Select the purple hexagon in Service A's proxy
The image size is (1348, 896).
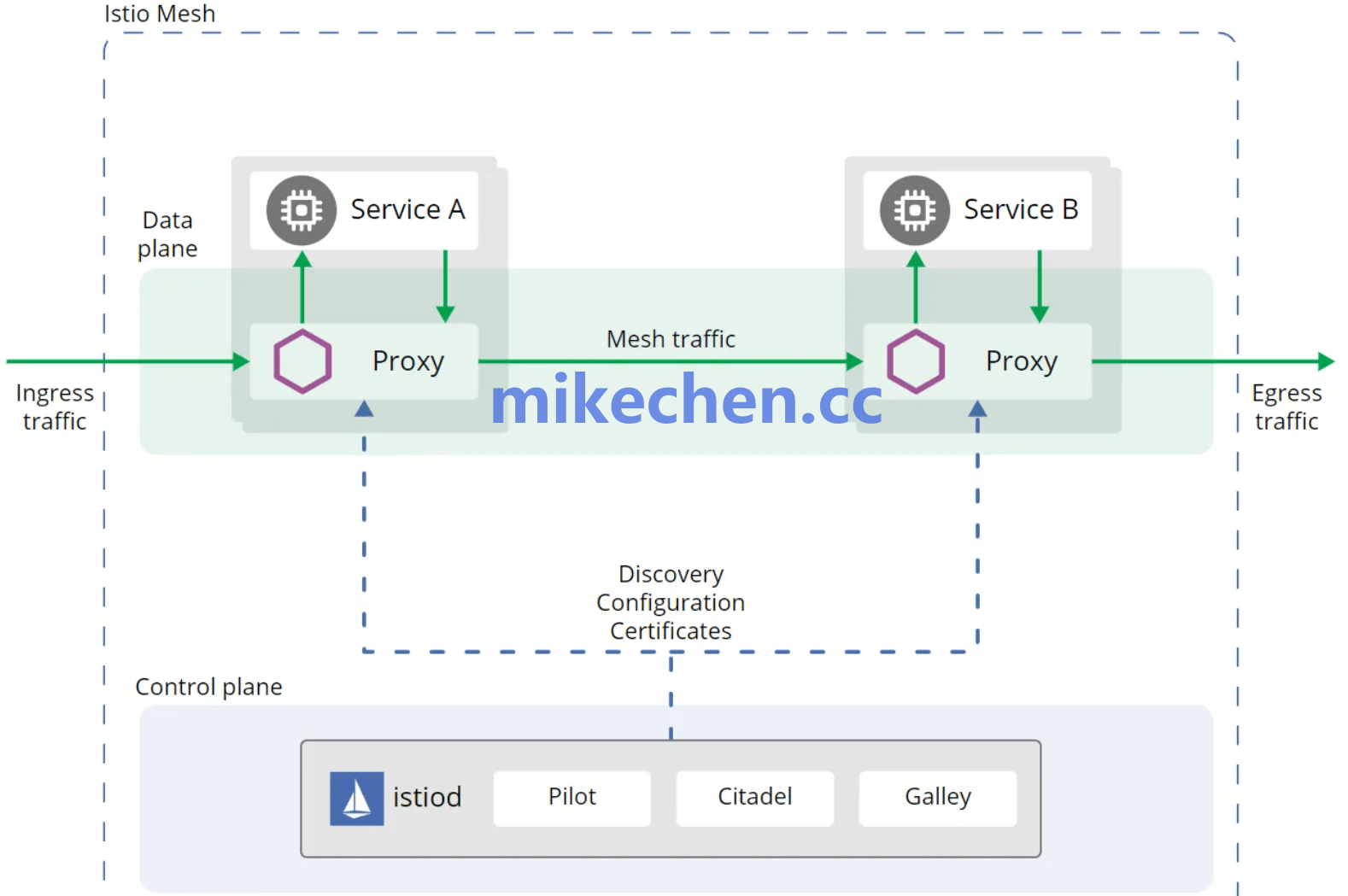click(302, 361)
